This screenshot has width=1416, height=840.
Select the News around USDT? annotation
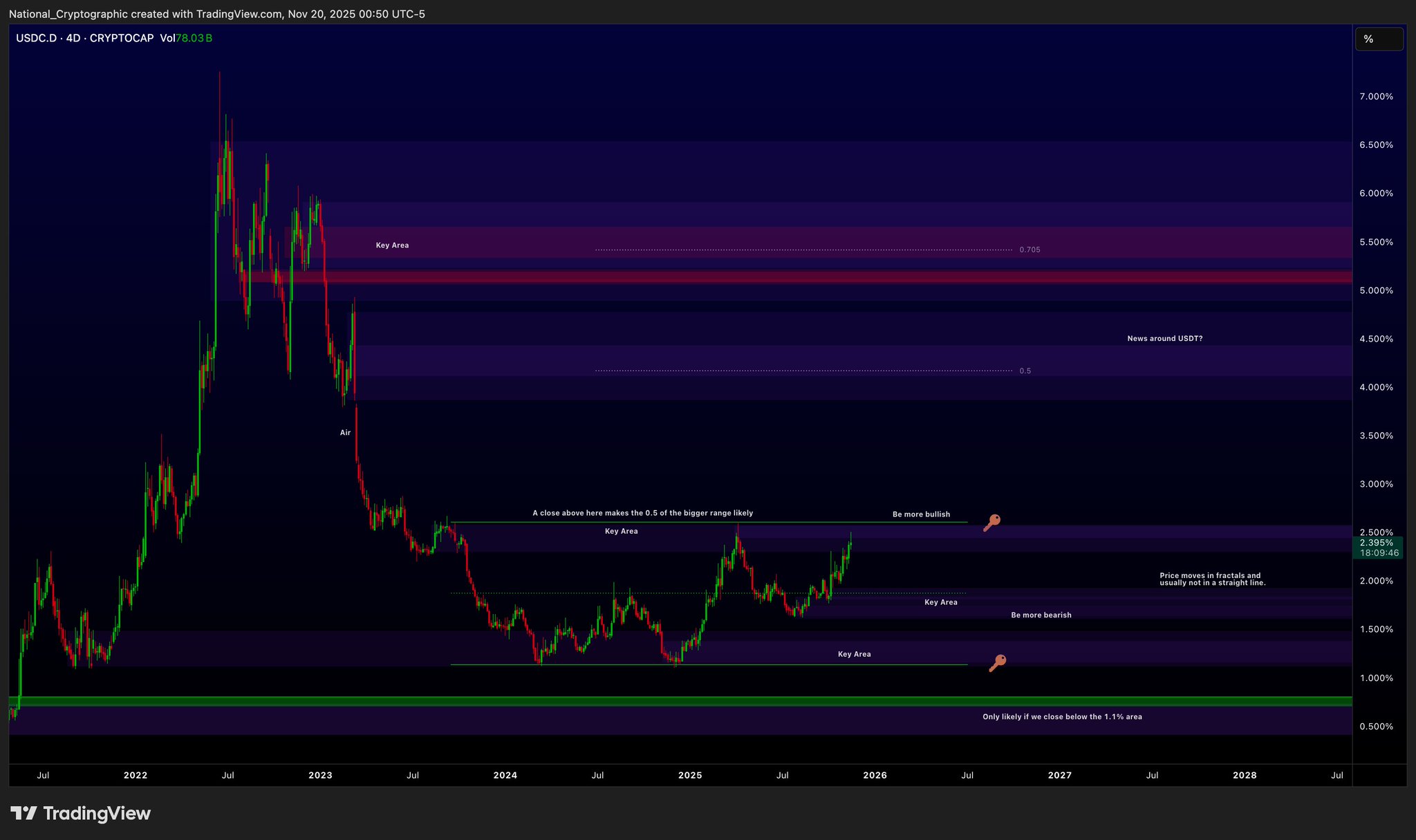[1164, 339]
